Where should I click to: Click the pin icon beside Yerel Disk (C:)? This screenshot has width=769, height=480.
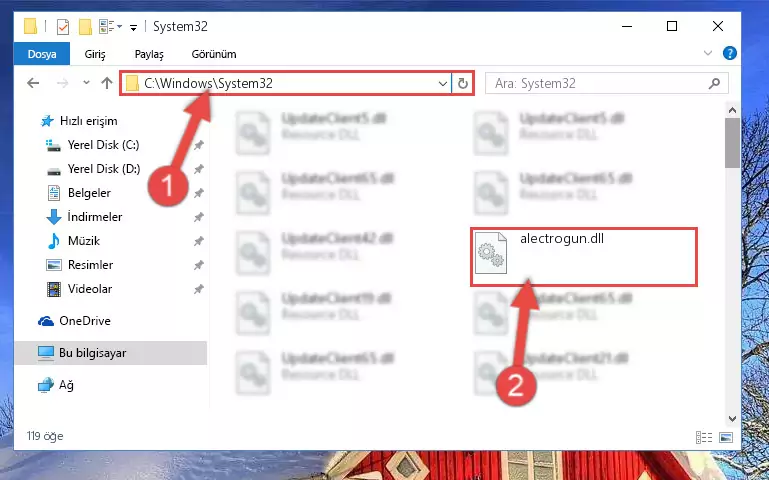tap(199, 145)
